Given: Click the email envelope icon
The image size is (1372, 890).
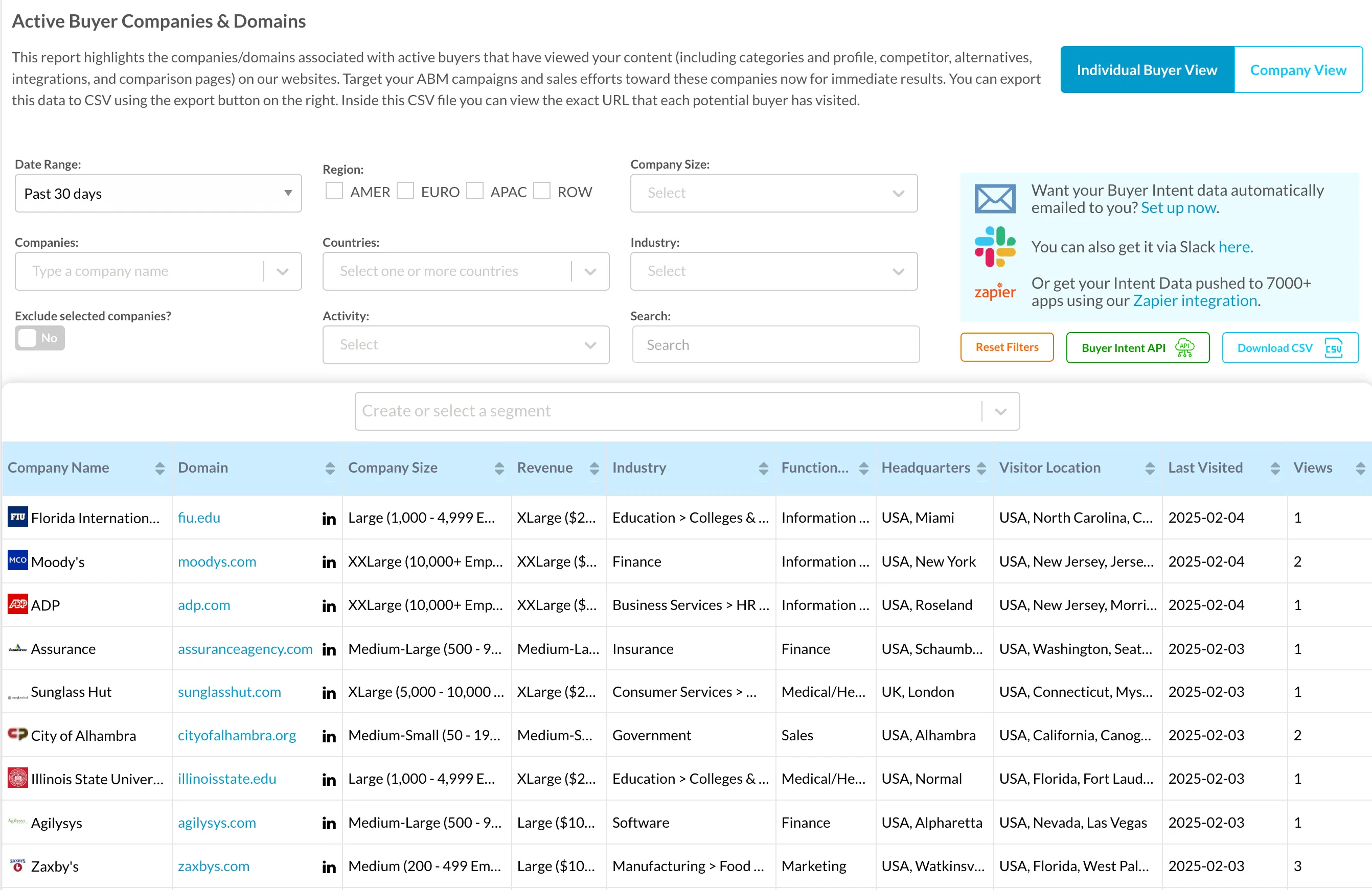Looking at the screenshot, I should pos(994,199).
